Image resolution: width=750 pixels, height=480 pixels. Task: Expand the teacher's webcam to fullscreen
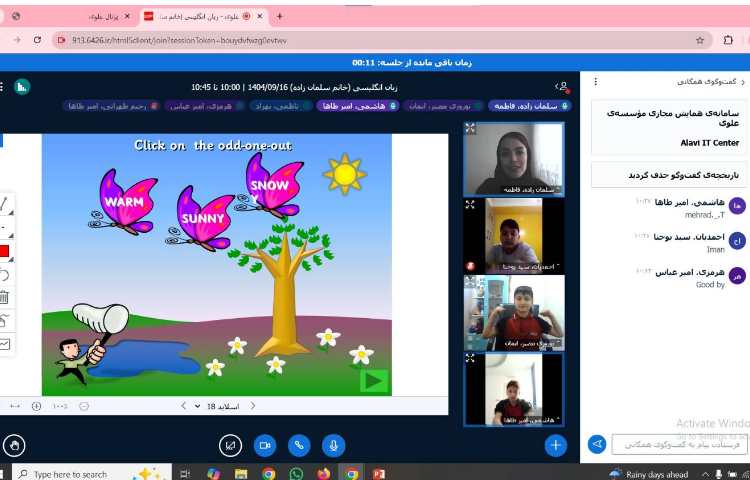[x=471, y=128]
